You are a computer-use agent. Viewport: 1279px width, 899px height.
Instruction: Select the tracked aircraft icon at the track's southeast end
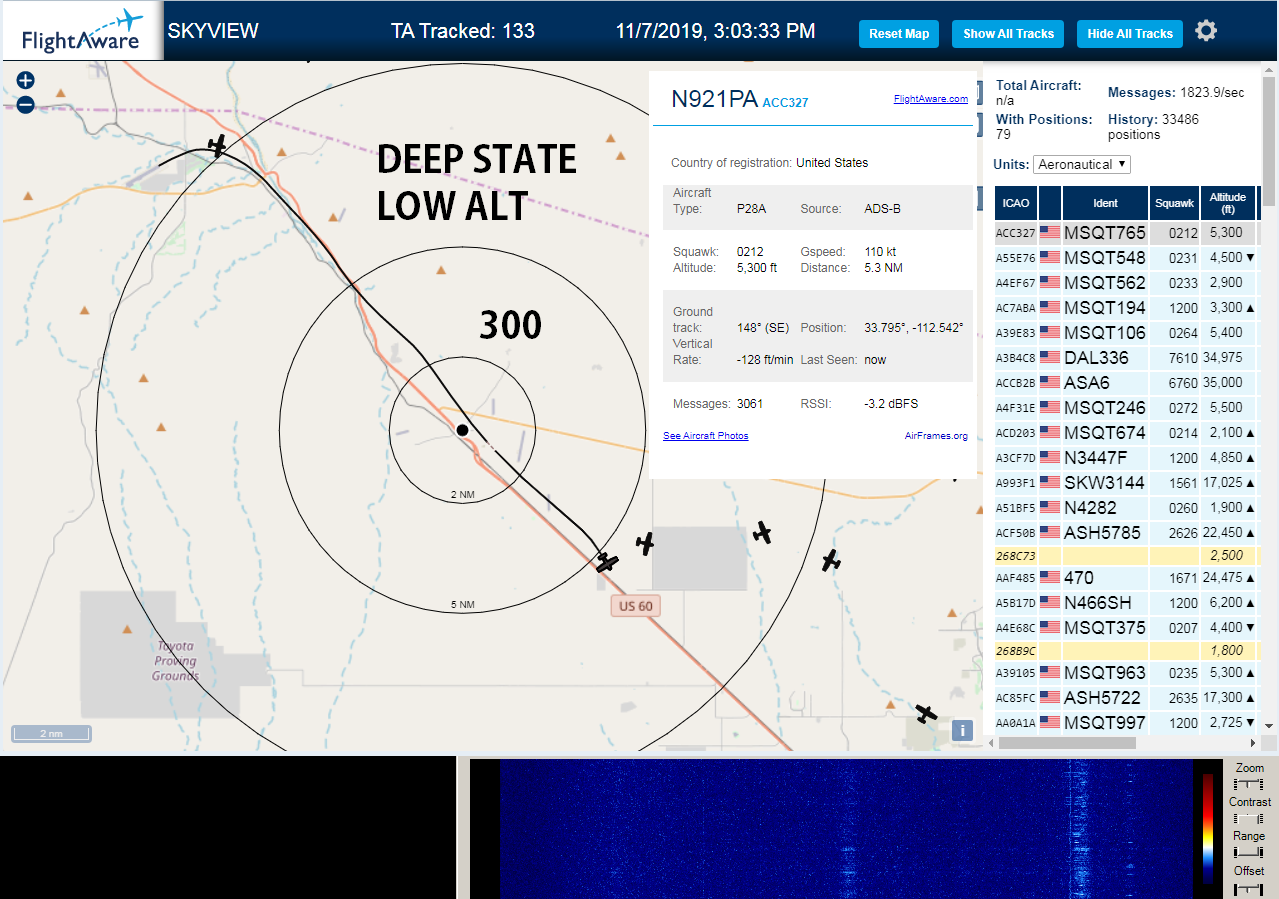click(607, 562)
